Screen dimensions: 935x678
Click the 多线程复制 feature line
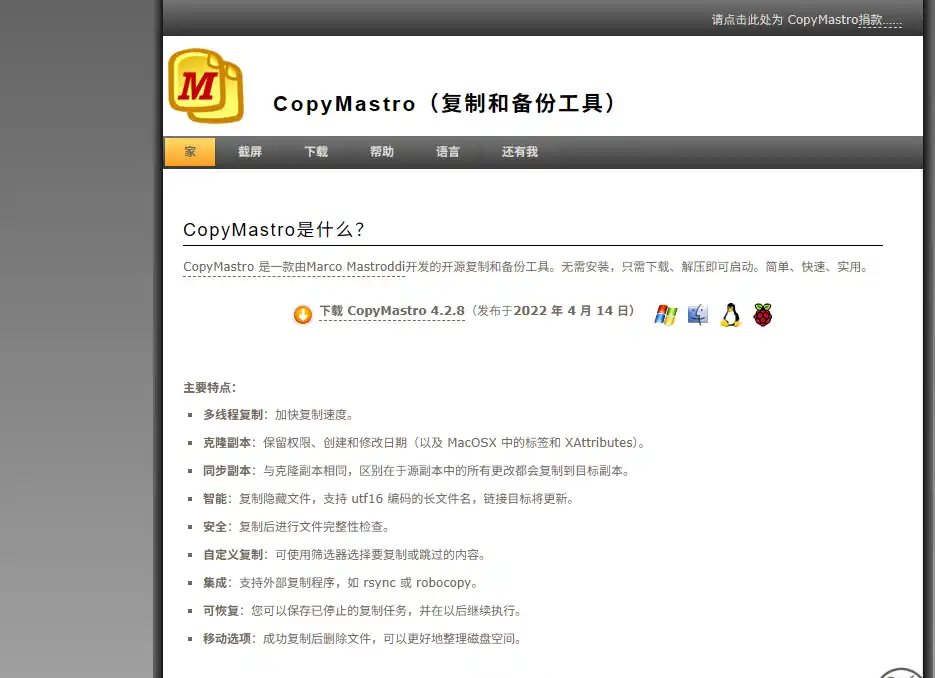pos(278,414)
